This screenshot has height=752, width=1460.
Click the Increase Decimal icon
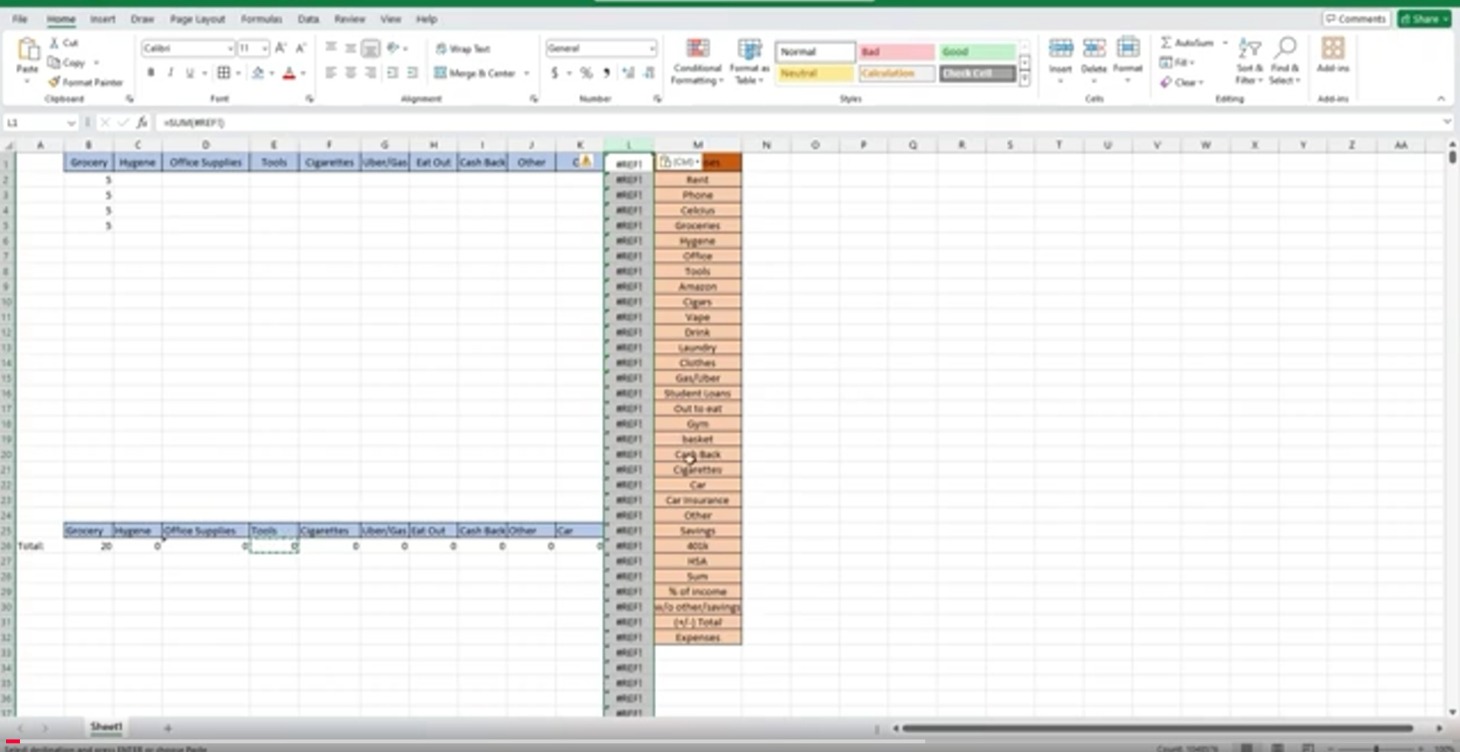(x=628, y=73)
